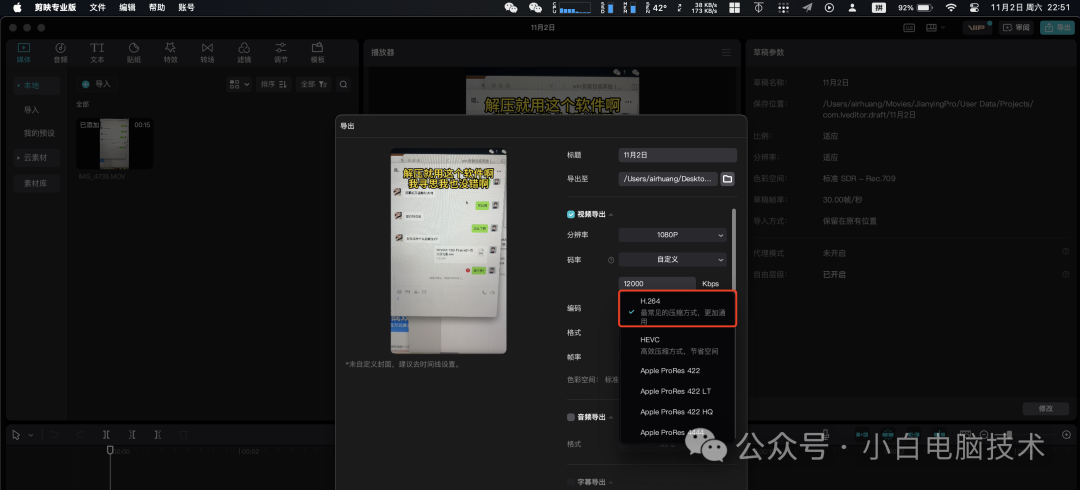Choose HEVC encoding option
Viewport: 1080px width, 490px height.
point(678,345)
